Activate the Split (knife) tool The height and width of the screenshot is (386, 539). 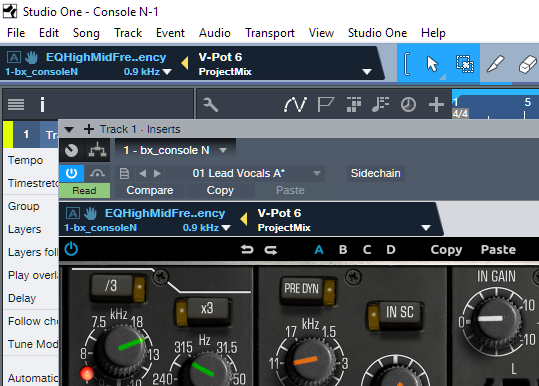tap(495, 64)
